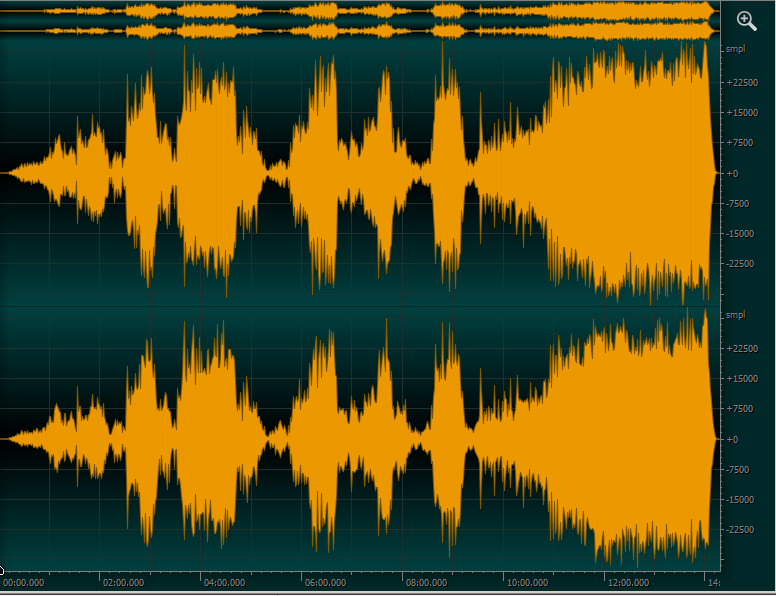Click +7500 on the lower channel's amplitude scale
The height and width of the screenshot is (596, 776).
740,409
